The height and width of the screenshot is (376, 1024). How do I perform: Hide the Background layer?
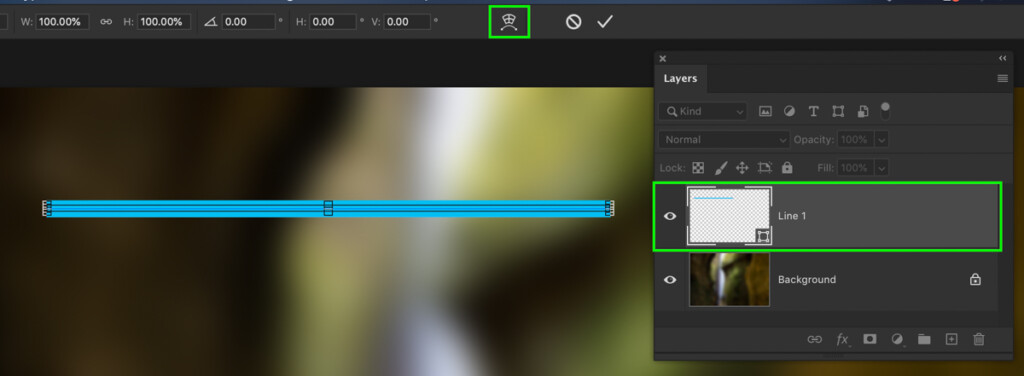(670, 279)
